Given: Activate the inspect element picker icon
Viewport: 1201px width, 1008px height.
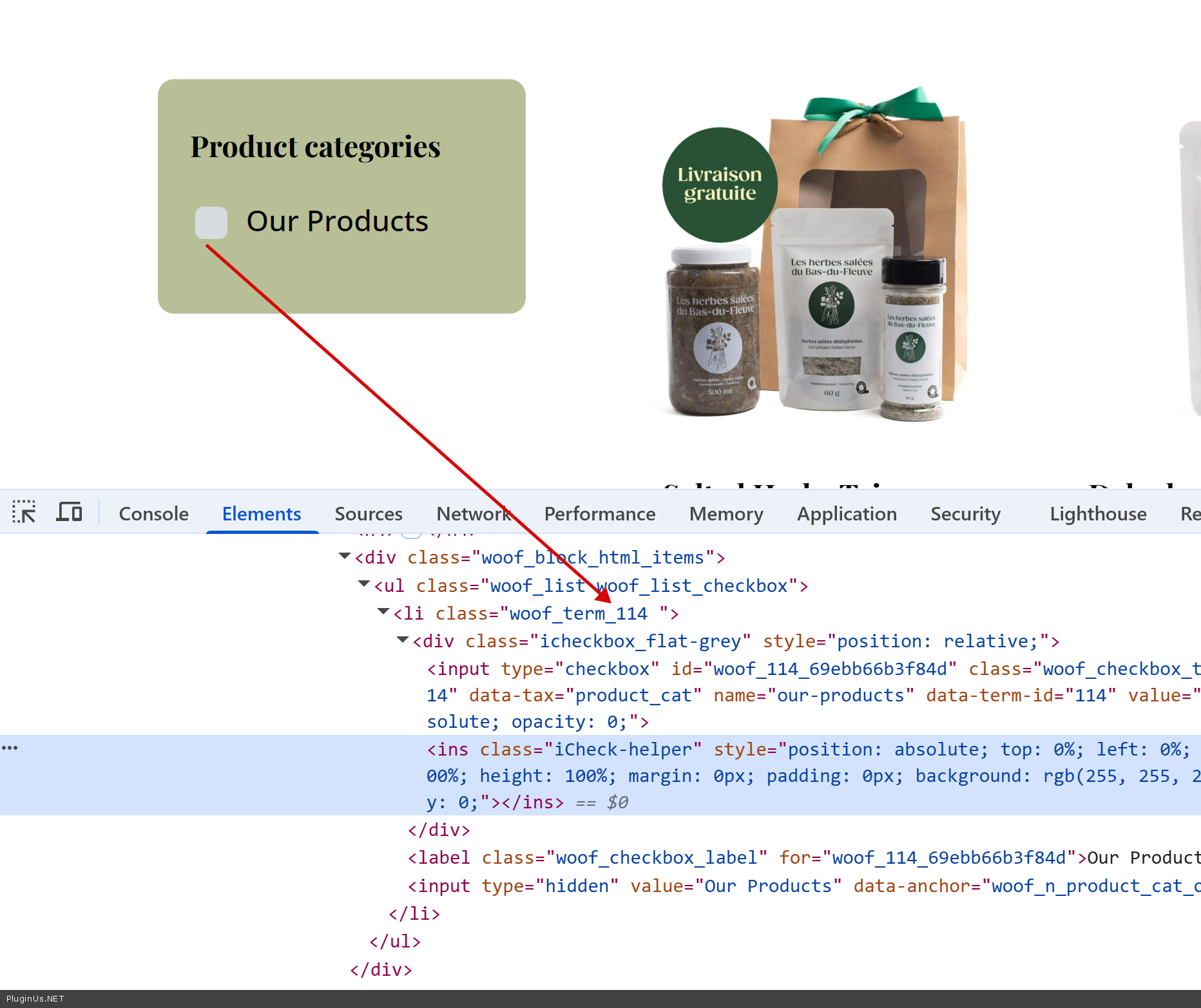Looking at the screenshot, I should click(24, 513).
